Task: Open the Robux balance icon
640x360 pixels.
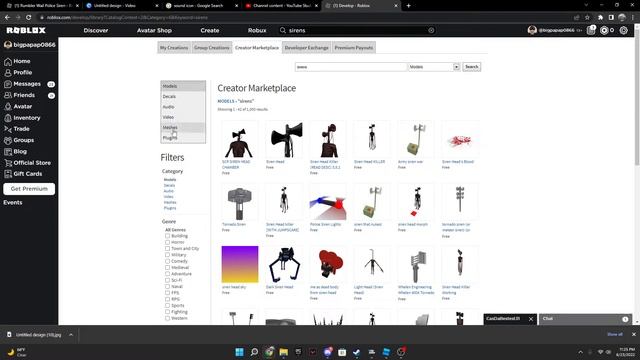Action: (x=604, y=30)
